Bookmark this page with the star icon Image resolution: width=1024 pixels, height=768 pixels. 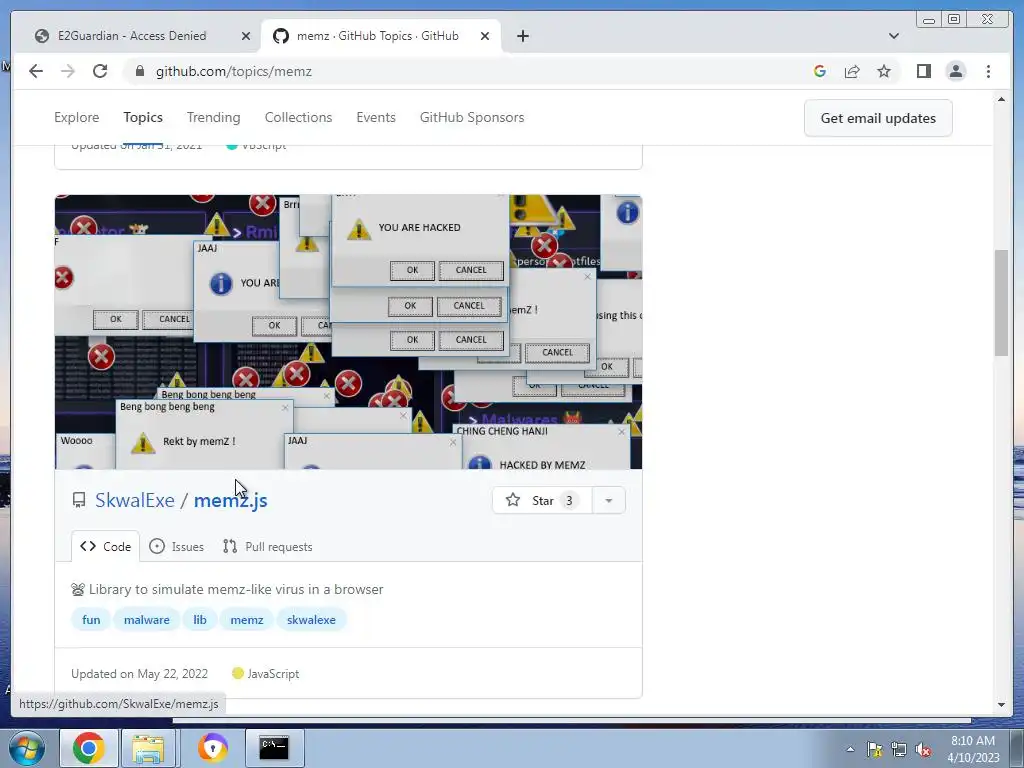click(x=884, y=71)
